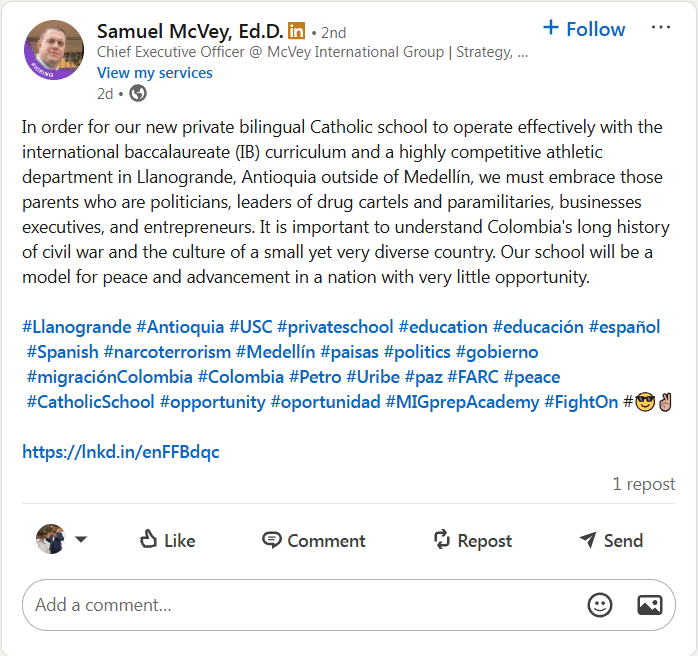Expand the react-as identity dropdown arrow
Viewport: 698px width, 656px height.
click(x=81, y=540)
